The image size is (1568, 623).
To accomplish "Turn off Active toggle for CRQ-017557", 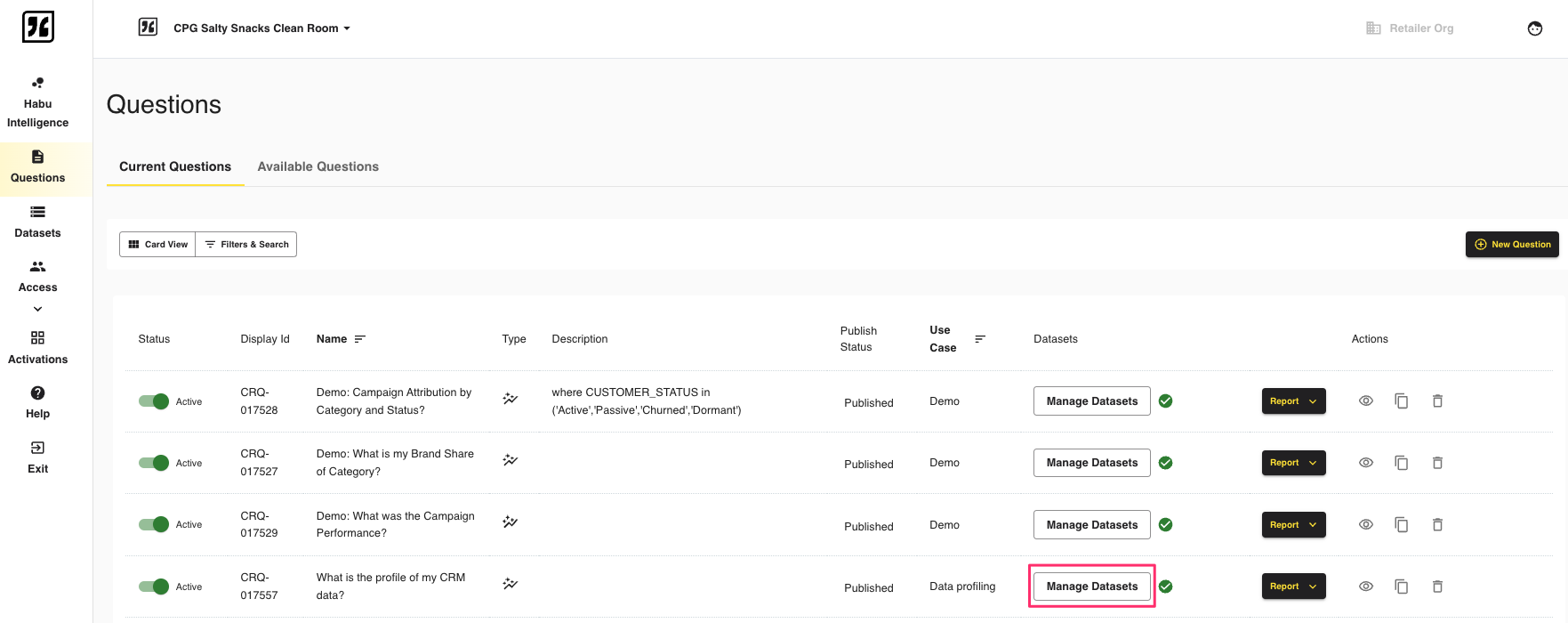I will click(154, 587).
